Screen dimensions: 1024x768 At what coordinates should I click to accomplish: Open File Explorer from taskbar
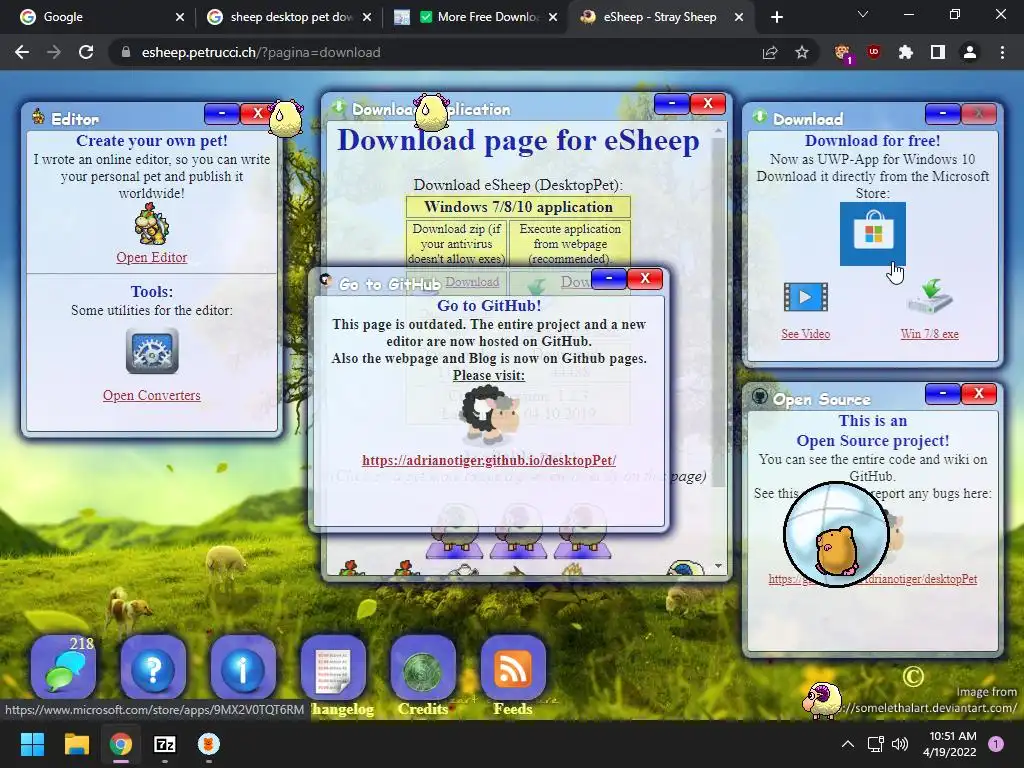click(76, 744)
